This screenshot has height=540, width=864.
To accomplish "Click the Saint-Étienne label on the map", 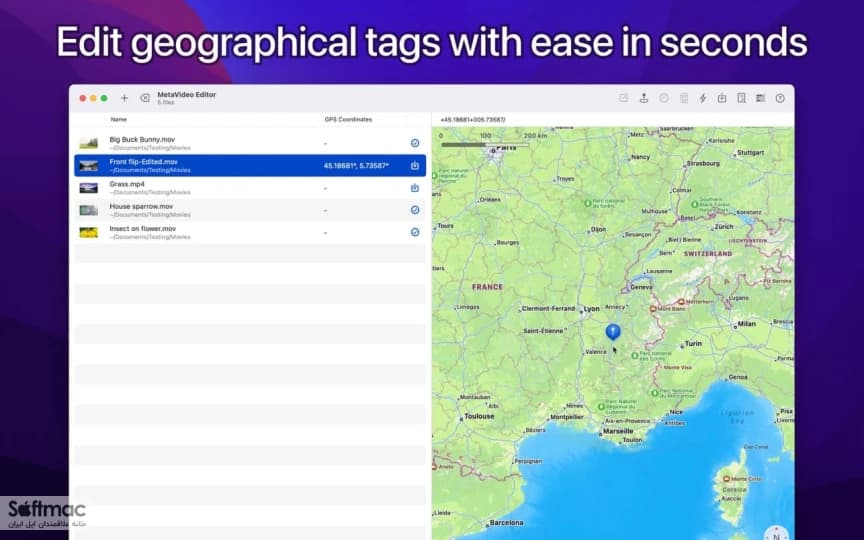I will point(543,331).
